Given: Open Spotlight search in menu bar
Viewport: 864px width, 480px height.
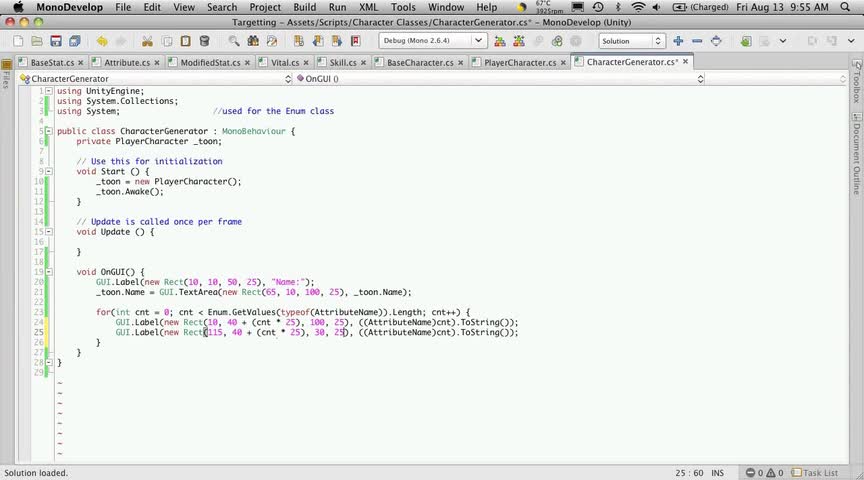Looking at the screenshot, I should 845,7.
